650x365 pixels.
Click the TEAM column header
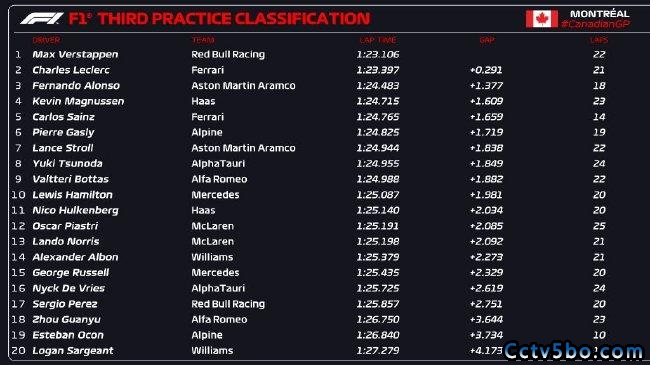pos(203,40)
